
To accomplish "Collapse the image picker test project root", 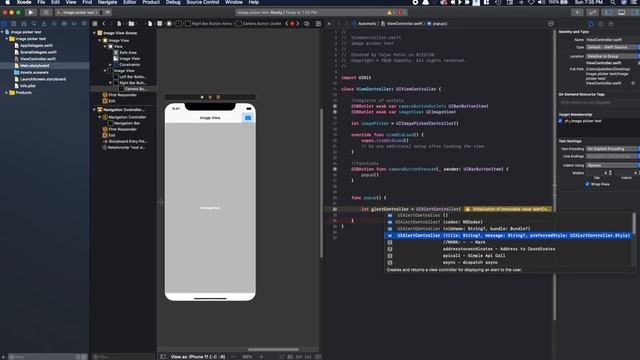I will tap(2, 32).
